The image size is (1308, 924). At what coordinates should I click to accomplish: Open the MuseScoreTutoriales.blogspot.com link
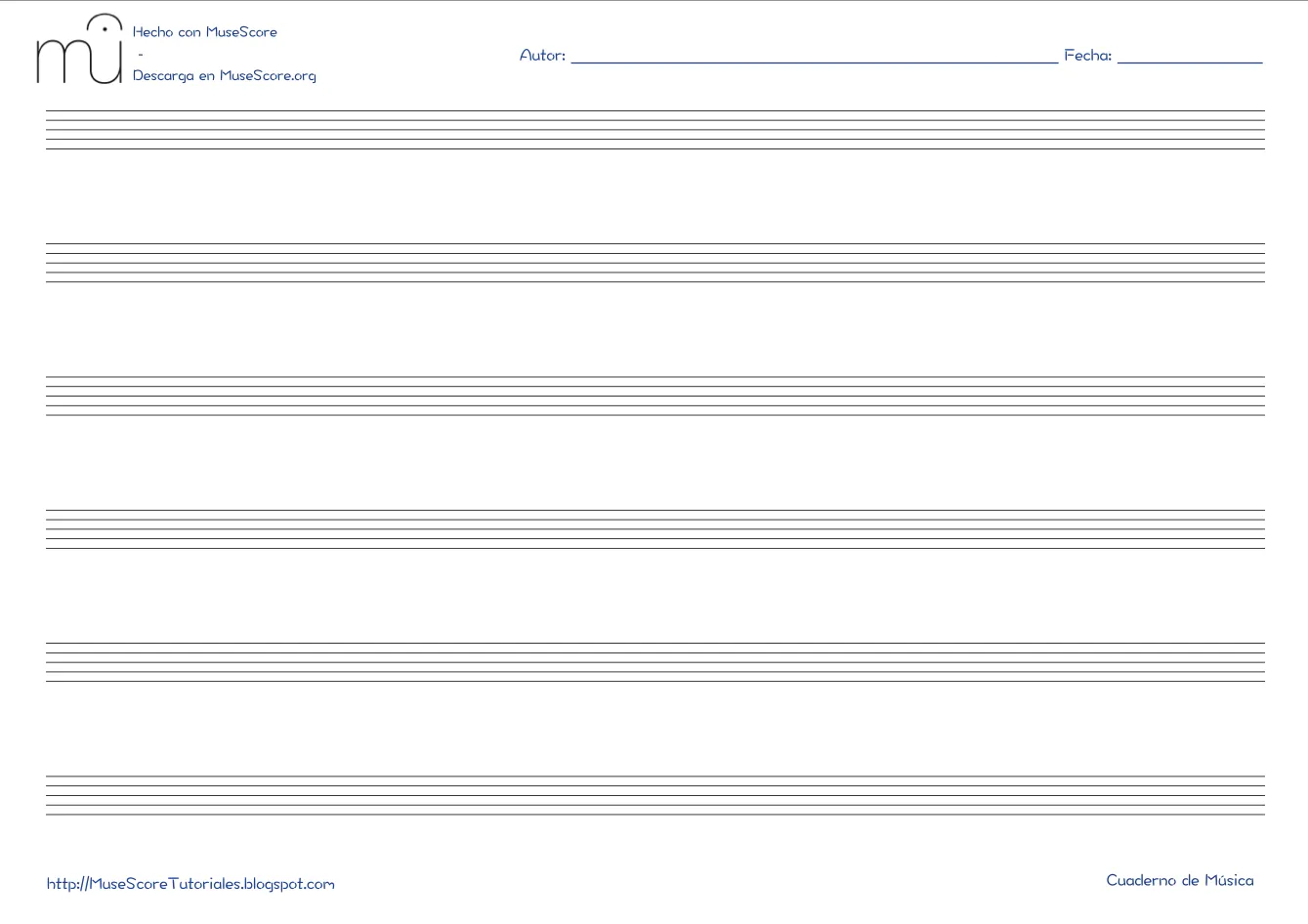click(190, 884)
